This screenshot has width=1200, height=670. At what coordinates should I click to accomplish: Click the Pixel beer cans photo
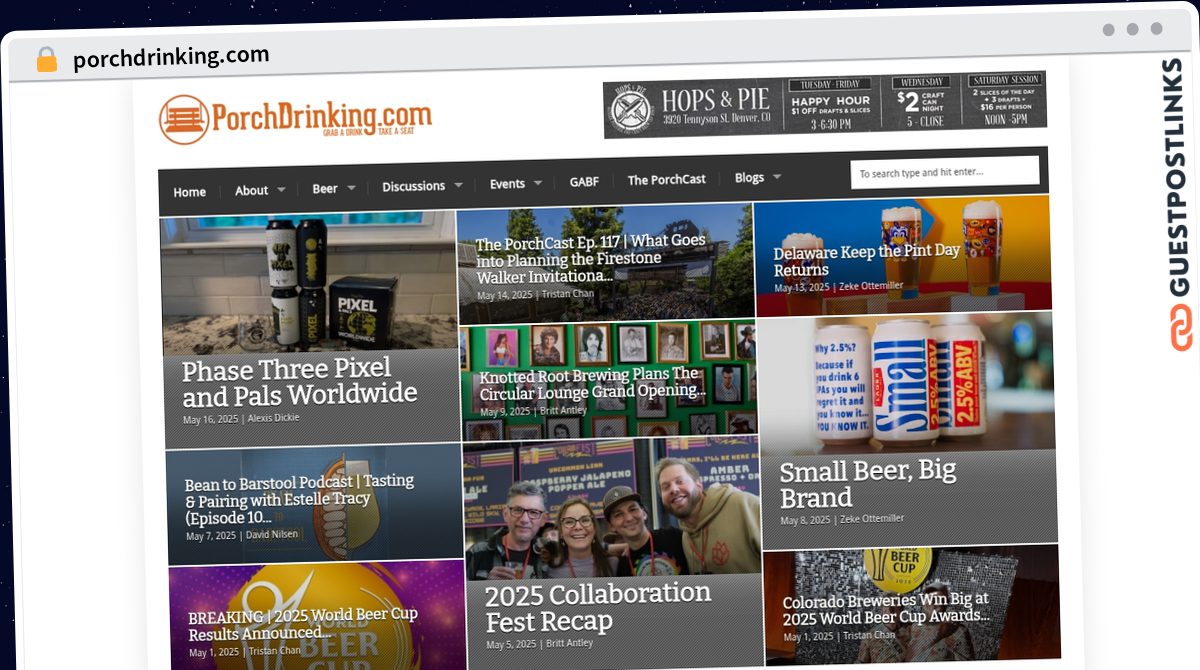pos(310,284)
